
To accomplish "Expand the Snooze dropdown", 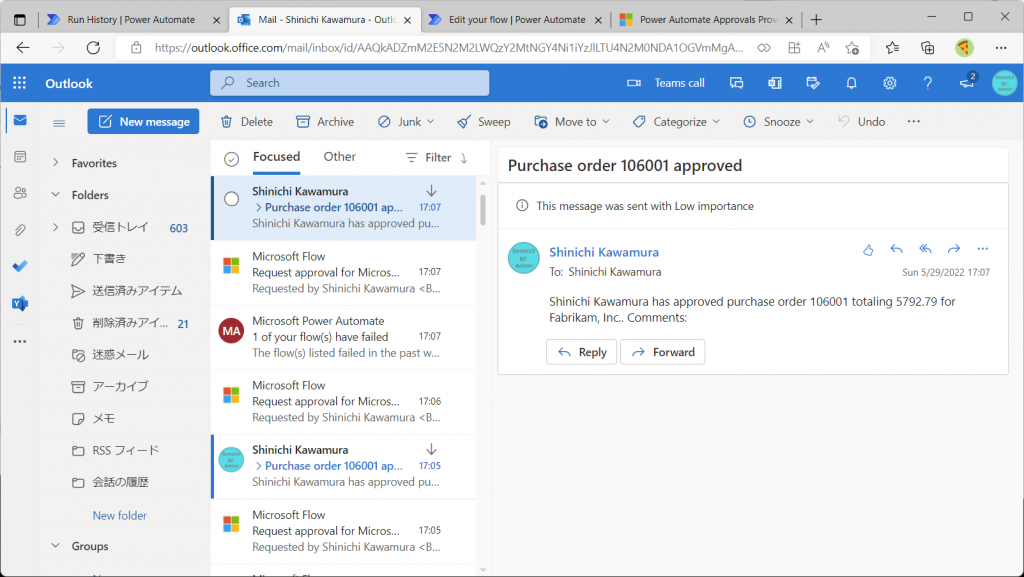I will point(810,122).
